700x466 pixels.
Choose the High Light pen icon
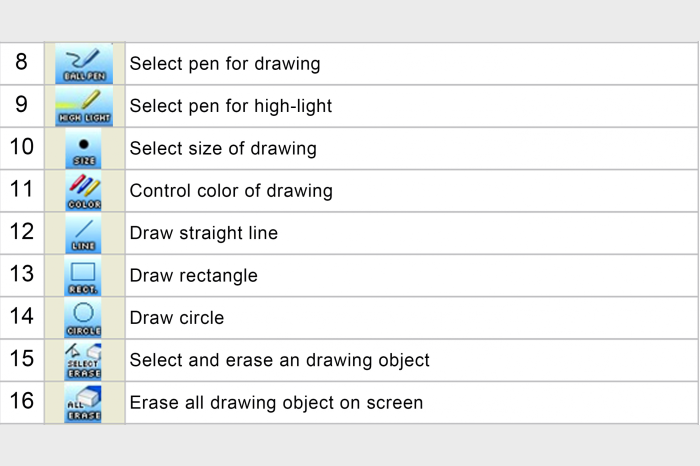click(83, 106)
